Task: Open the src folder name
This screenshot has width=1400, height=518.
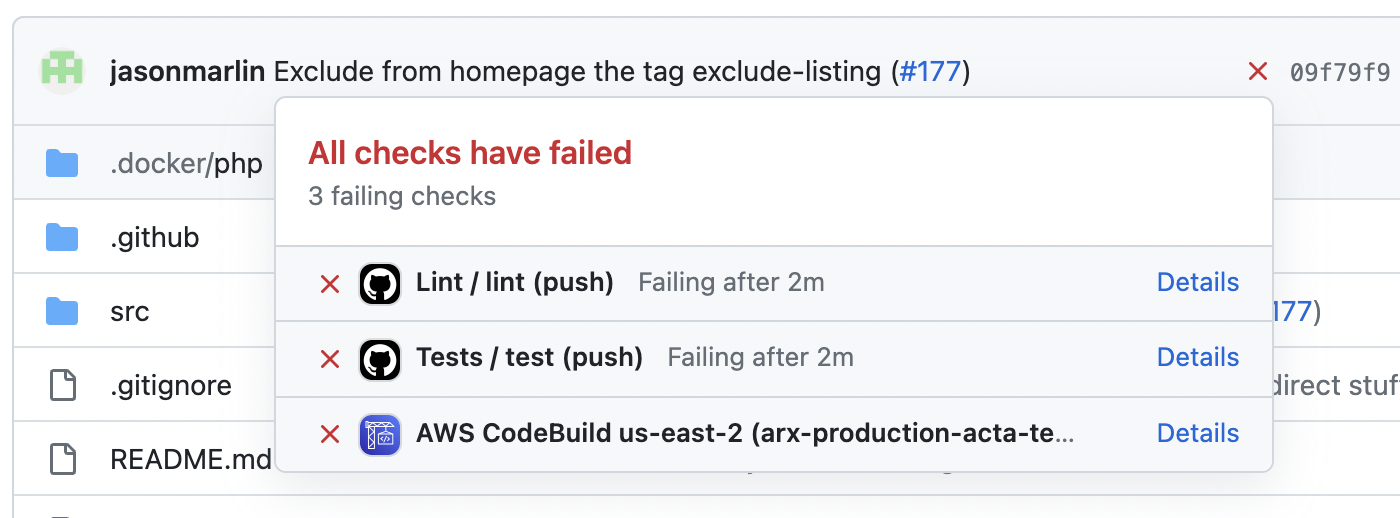Action: tap(130, 311)
